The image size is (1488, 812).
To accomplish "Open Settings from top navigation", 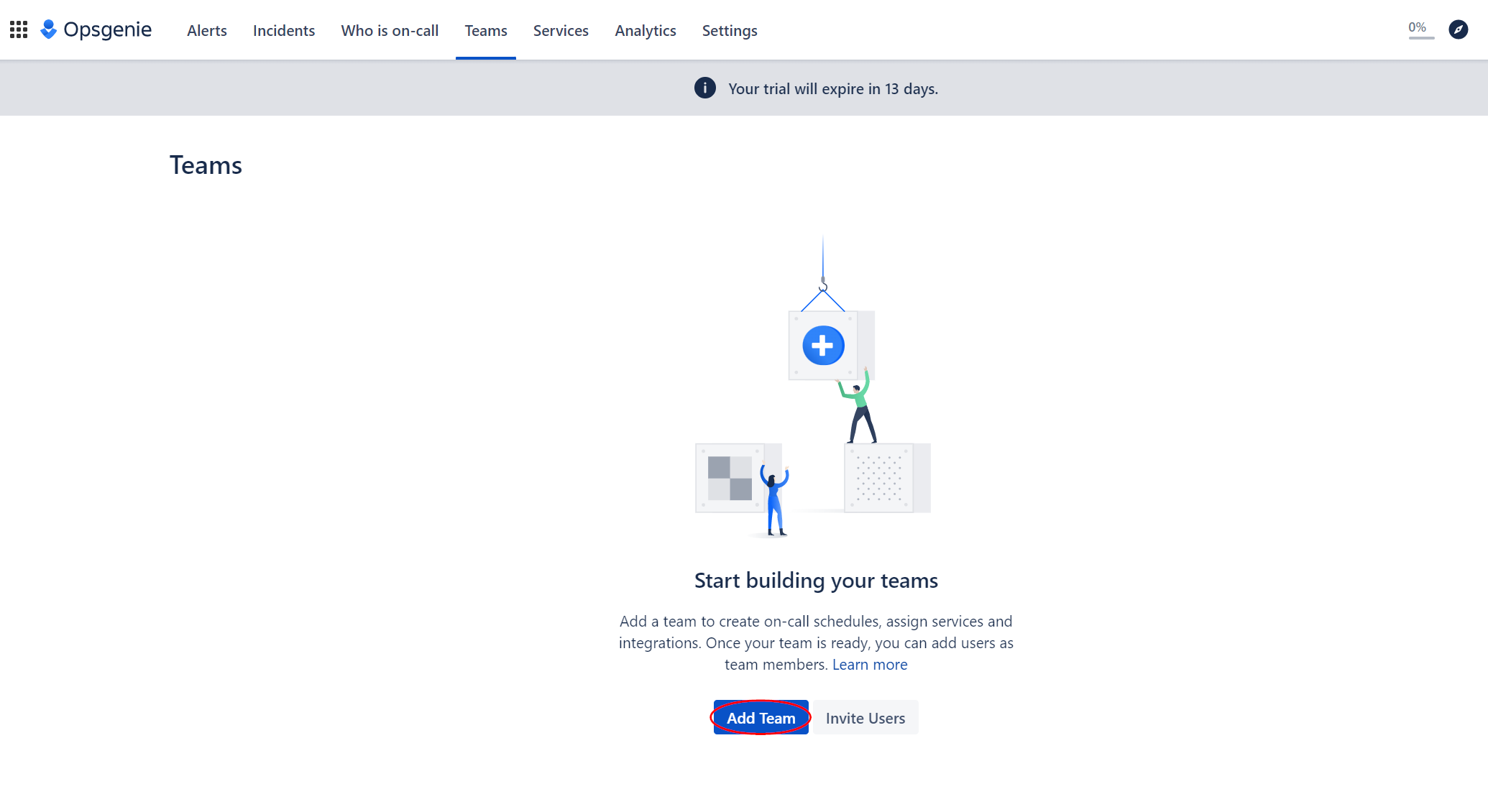I will [x=729, y=30].
